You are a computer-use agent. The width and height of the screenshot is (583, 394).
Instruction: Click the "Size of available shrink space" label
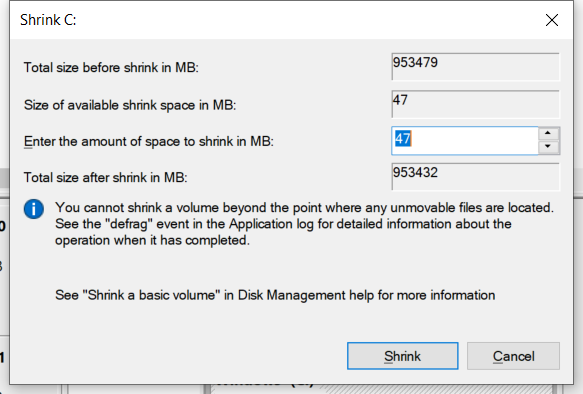point(130,105)
